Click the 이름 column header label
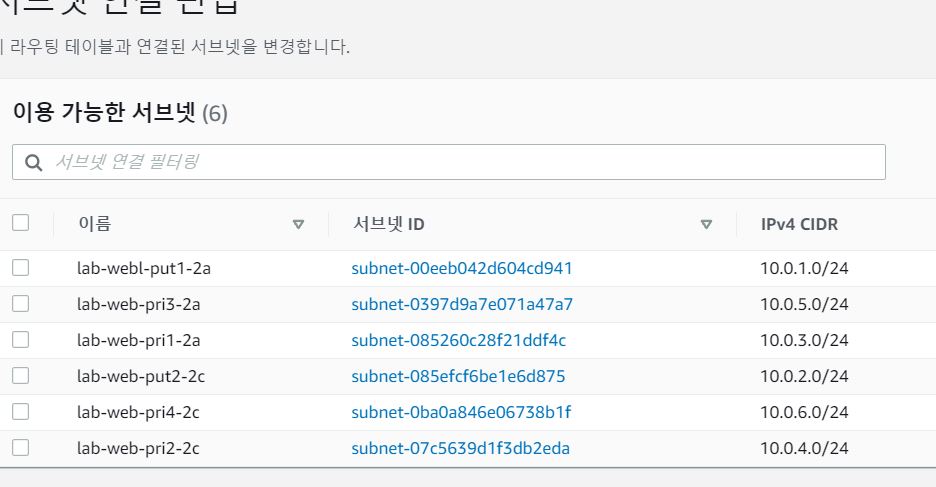936x487 pixels. tap(95, 224)
